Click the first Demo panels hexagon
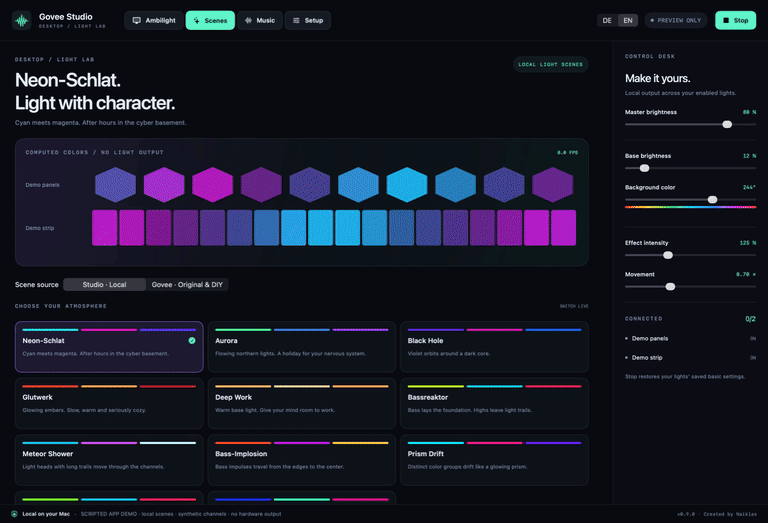Viewport: 768px width, 523px height. click(x=115, y=185)
